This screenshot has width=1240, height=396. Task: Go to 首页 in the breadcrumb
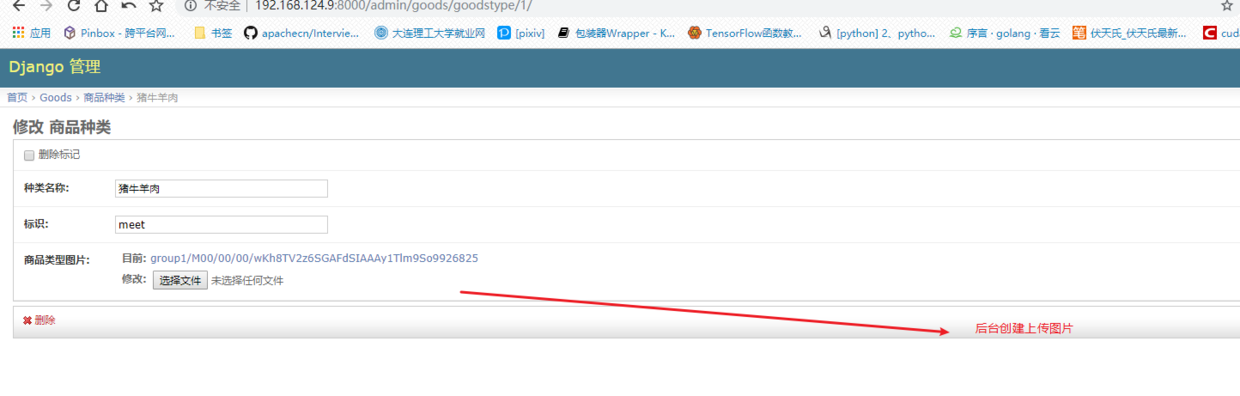pyautogui.click(x=17, y=97)
